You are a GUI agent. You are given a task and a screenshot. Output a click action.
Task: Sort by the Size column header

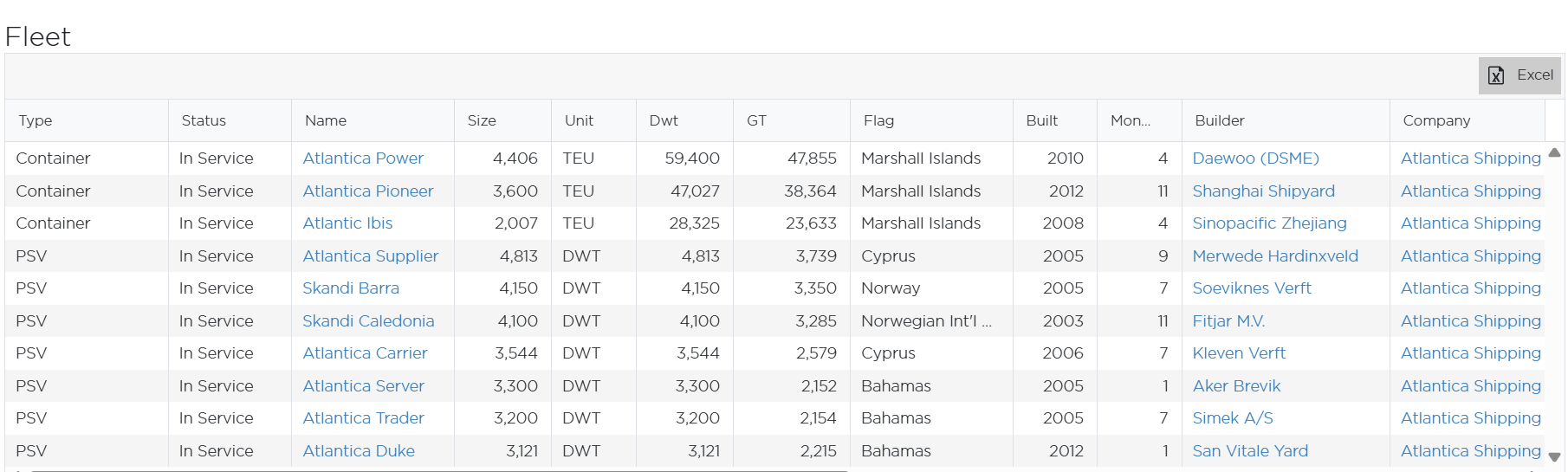(x=502, y=120)
